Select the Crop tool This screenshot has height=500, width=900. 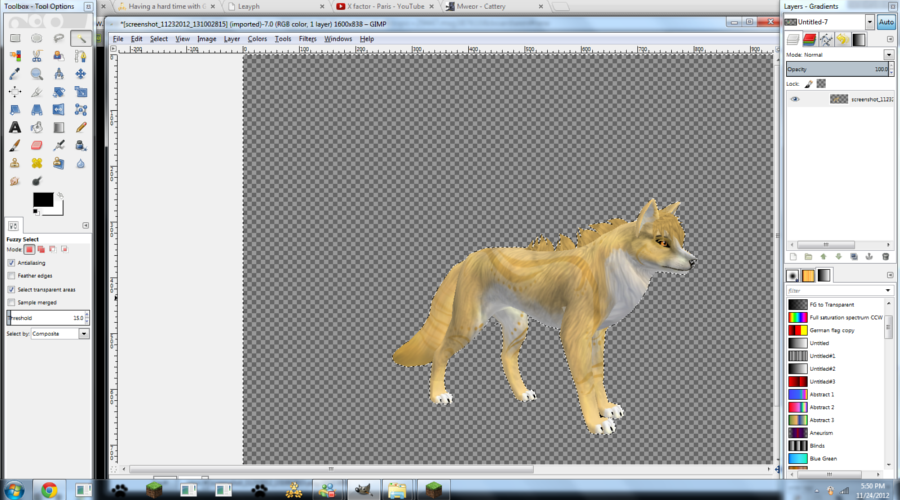(37, 92)
